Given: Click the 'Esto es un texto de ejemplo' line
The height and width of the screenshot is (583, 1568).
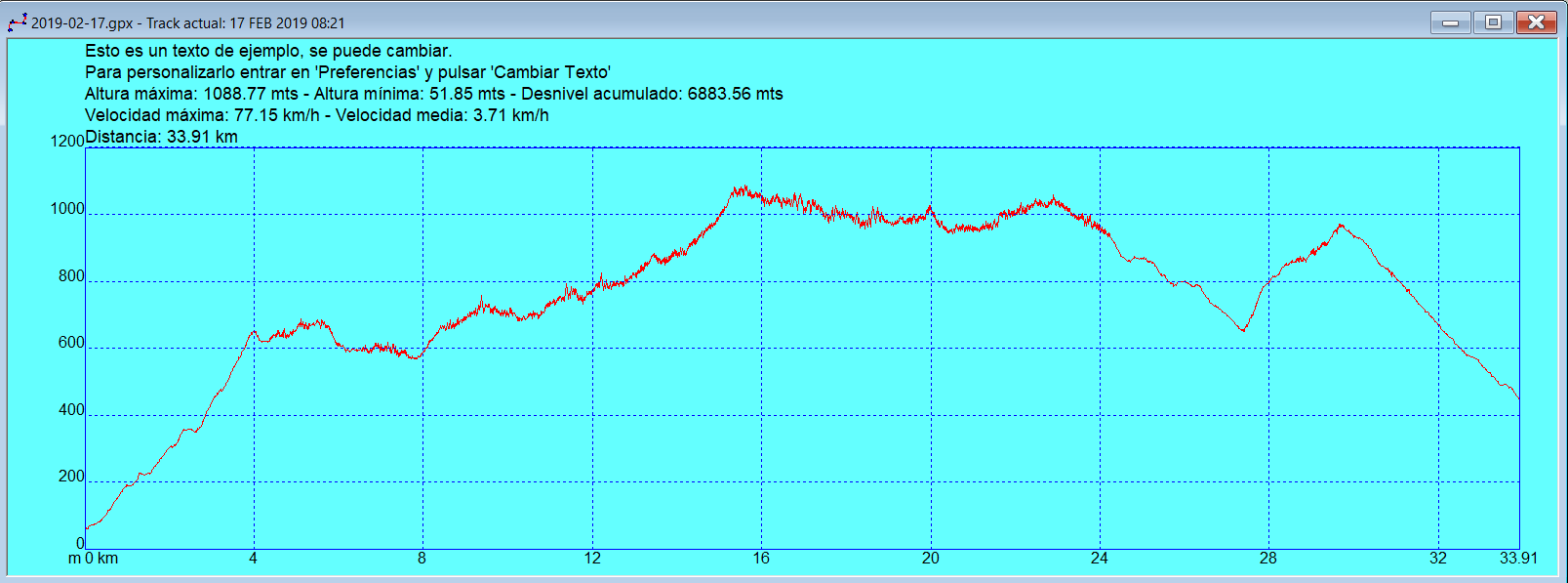Looking at the screenshot, I should coord(268,51).
